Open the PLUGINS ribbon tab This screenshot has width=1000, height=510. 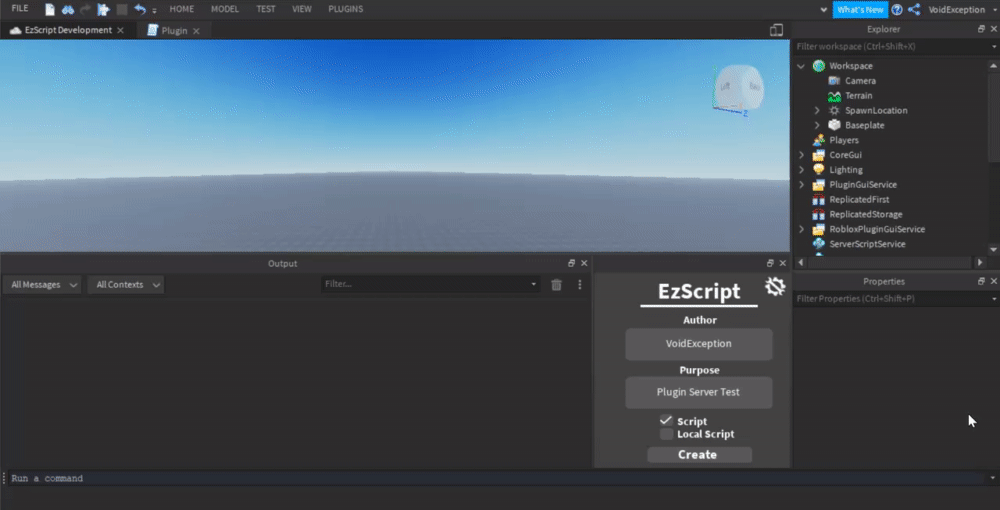pyautogui.click(x=346, y=9)
